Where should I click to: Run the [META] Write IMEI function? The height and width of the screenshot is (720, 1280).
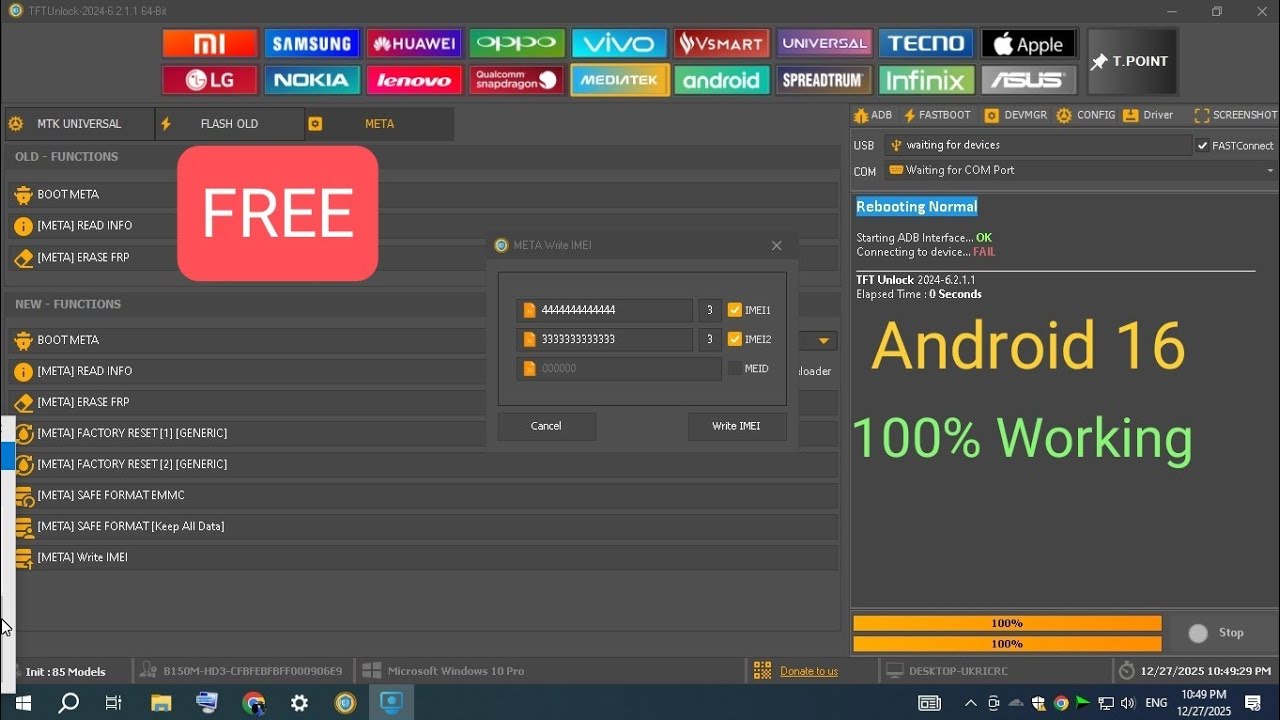point(422,557)
